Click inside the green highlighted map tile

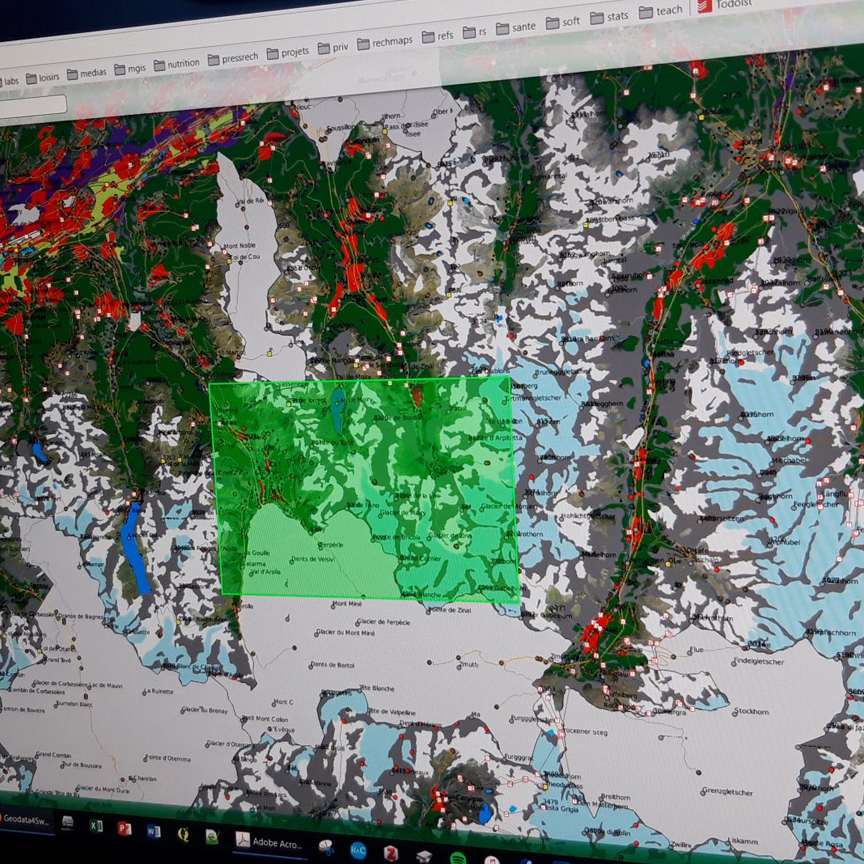(x=365, y=490)
